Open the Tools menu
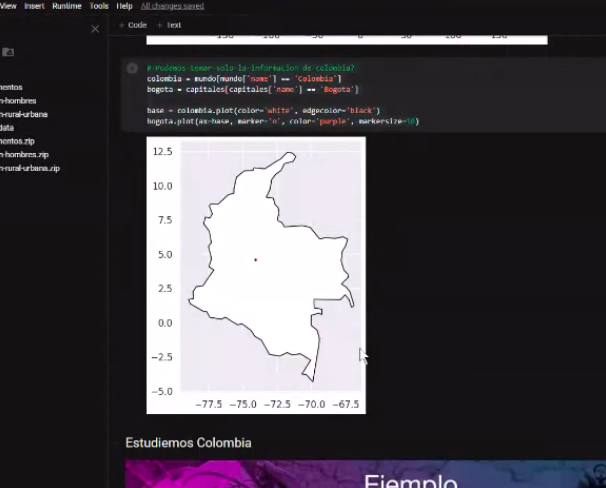 pos(99,6)
